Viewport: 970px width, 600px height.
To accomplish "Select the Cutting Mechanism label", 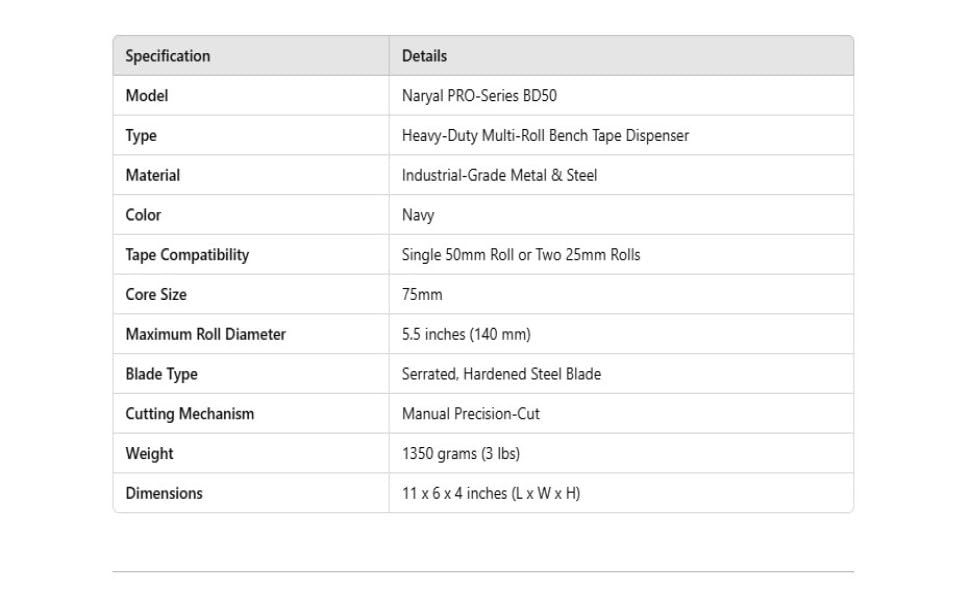I will [x=190, y=414].
